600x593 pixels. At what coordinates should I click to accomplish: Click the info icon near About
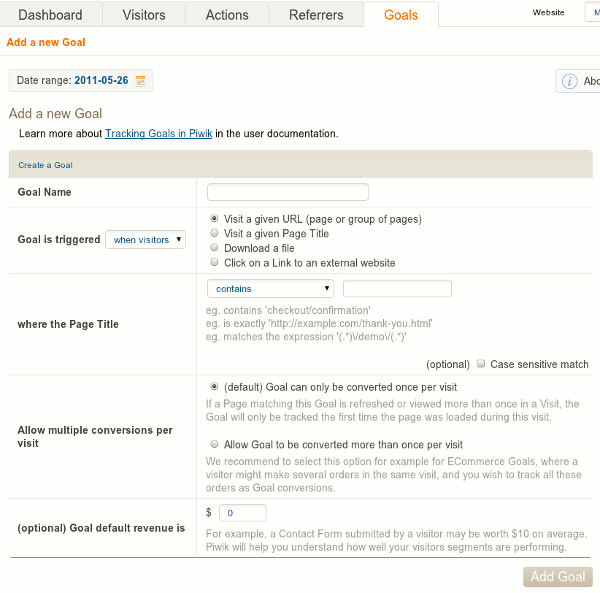569,81
